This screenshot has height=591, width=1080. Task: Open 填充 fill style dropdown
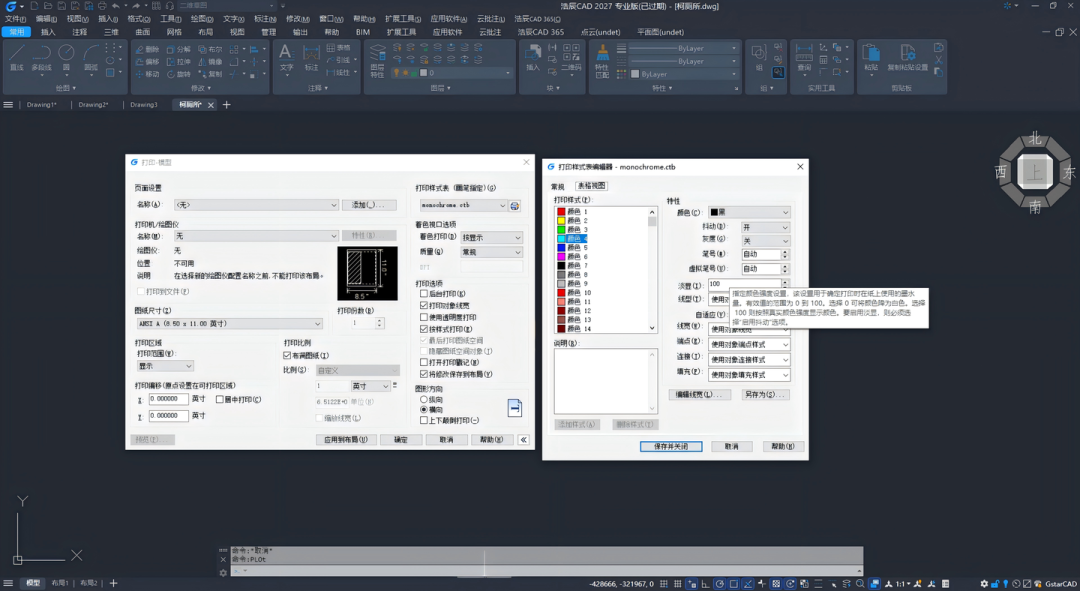click(749, 375)
